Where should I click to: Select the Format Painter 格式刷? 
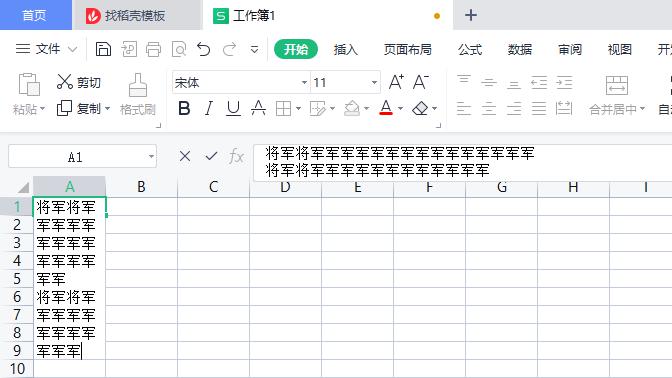click(138, 94)
